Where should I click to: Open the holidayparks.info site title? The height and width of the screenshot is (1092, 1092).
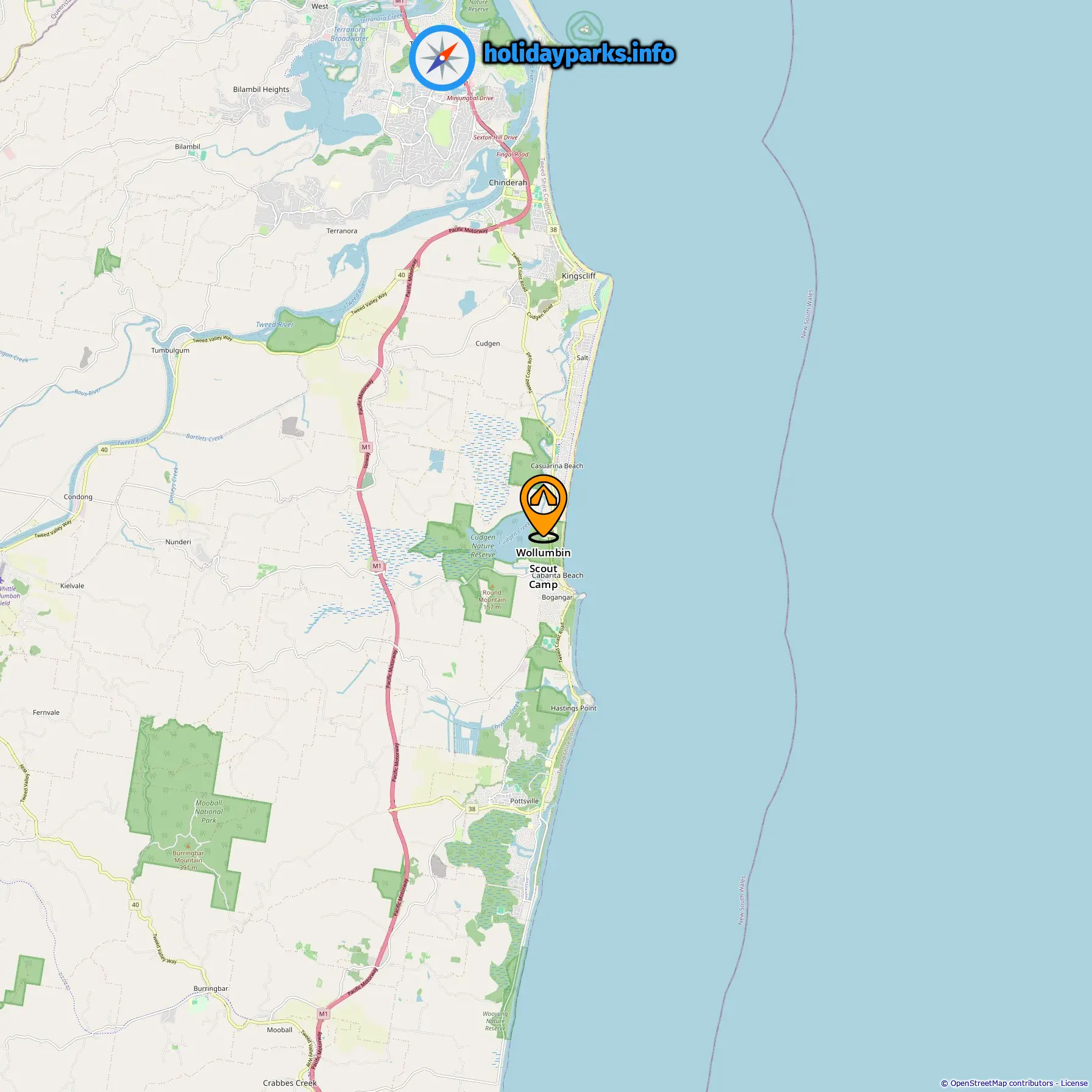(579, 54)
